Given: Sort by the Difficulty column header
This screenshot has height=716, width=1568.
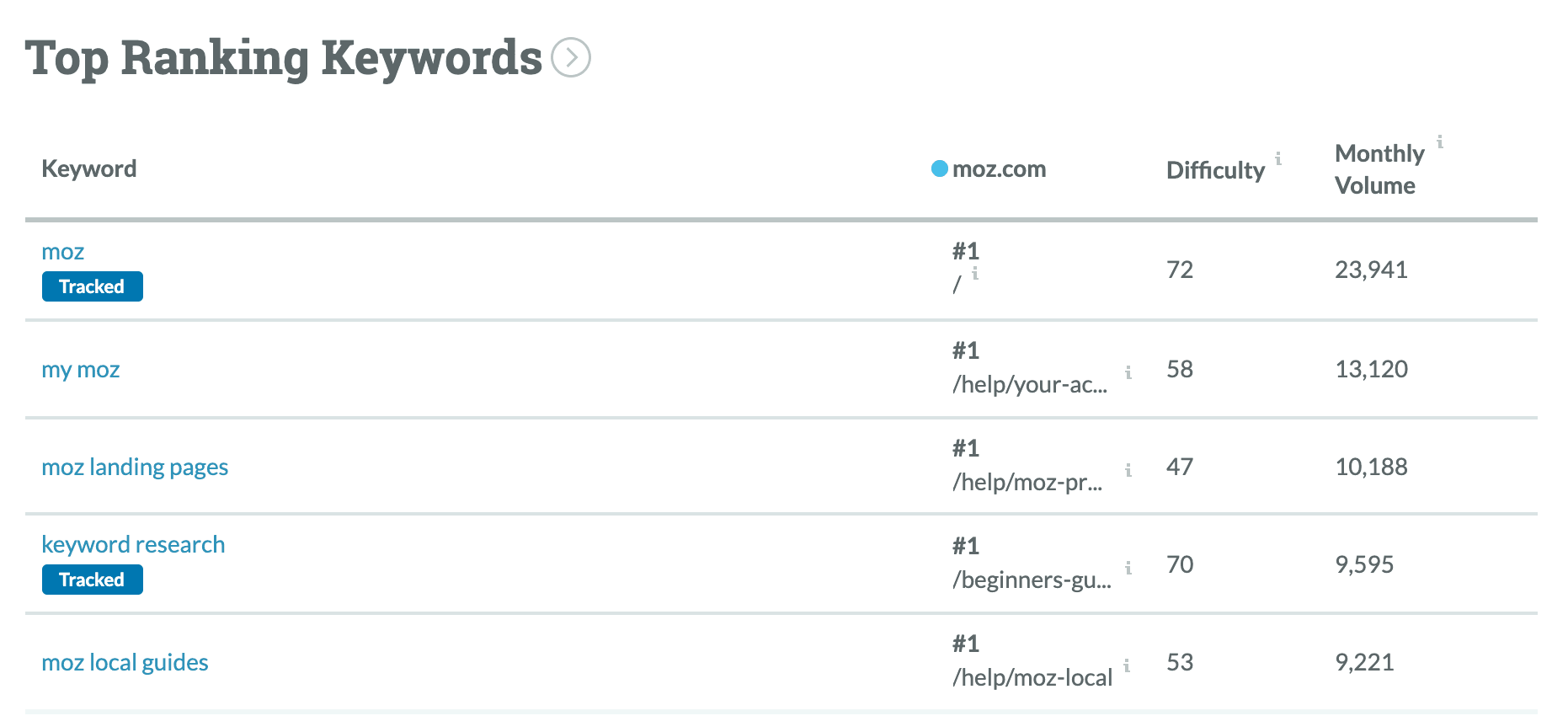Looking at the screenshot, I should click(x=1214, y=170).
